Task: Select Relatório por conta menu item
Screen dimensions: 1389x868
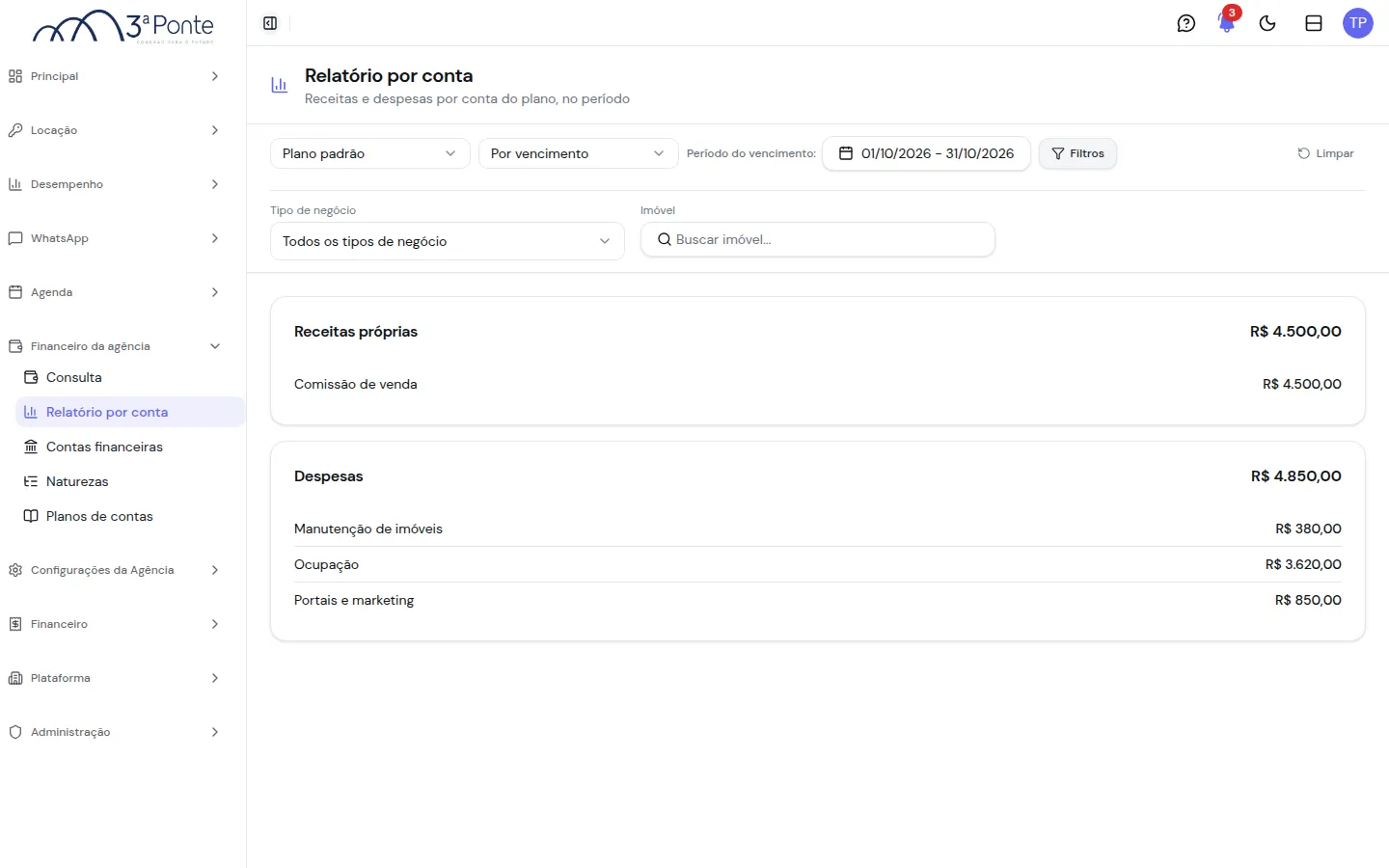Action: [130, 412]
